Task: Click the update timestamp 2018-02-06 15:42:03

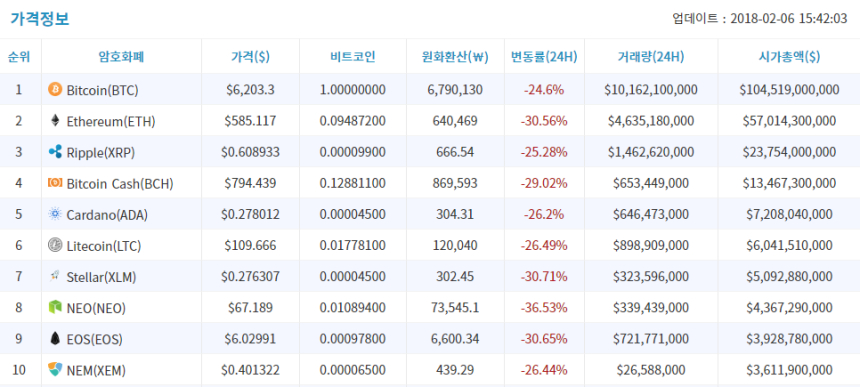Action: tap(789, 19)
